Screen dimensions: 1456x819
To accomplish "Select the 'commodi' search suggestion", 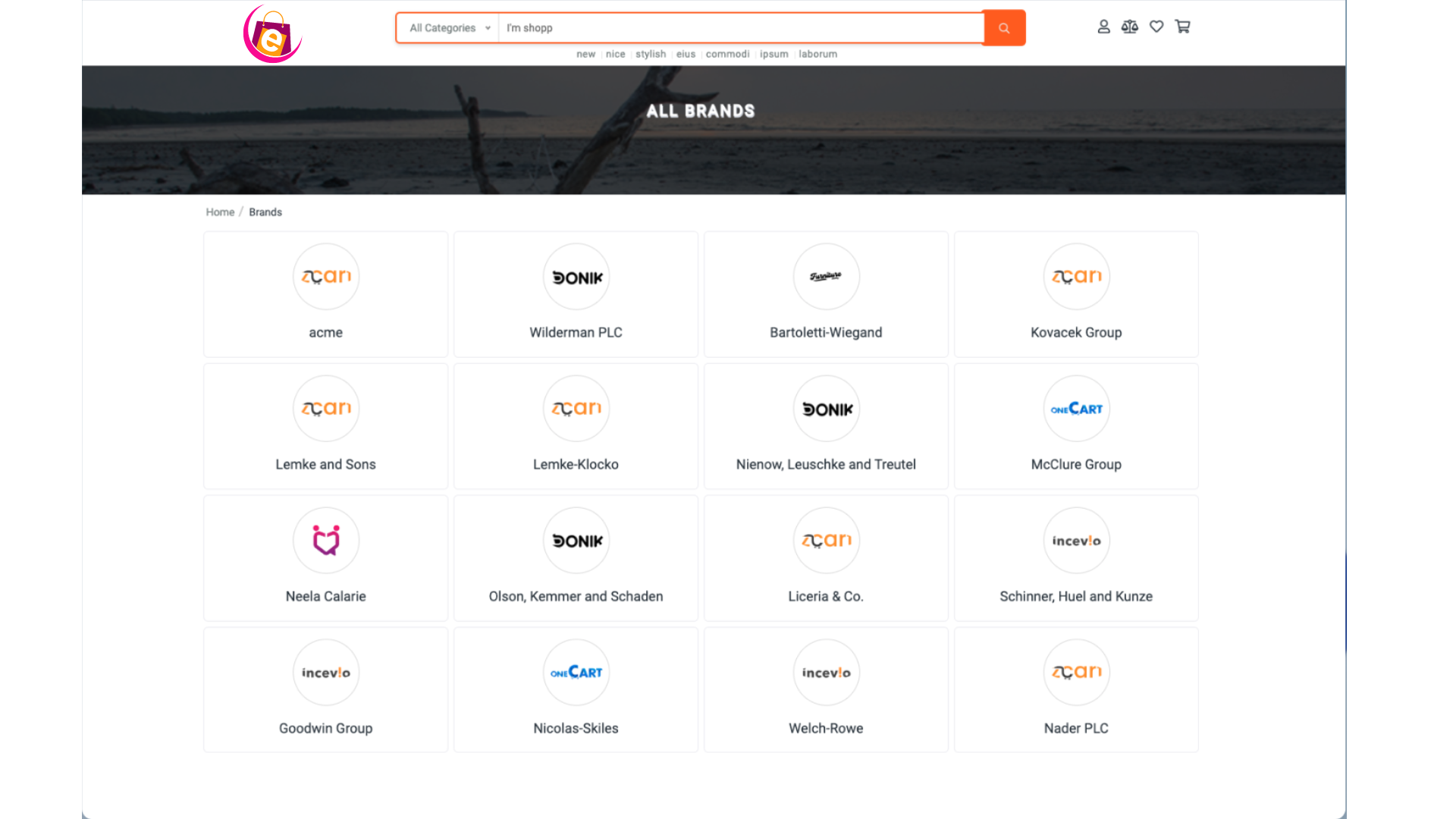I will [x=727, y=54].
